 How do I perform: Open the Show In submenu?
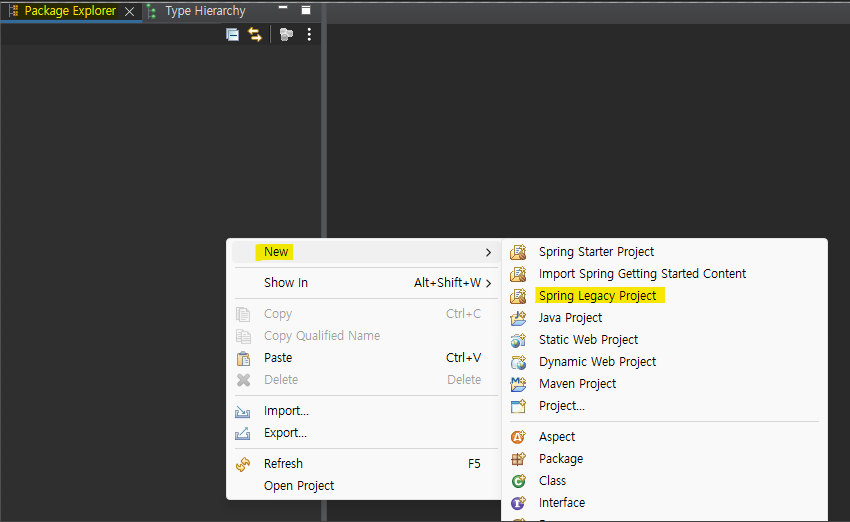(x=364, y=283)
